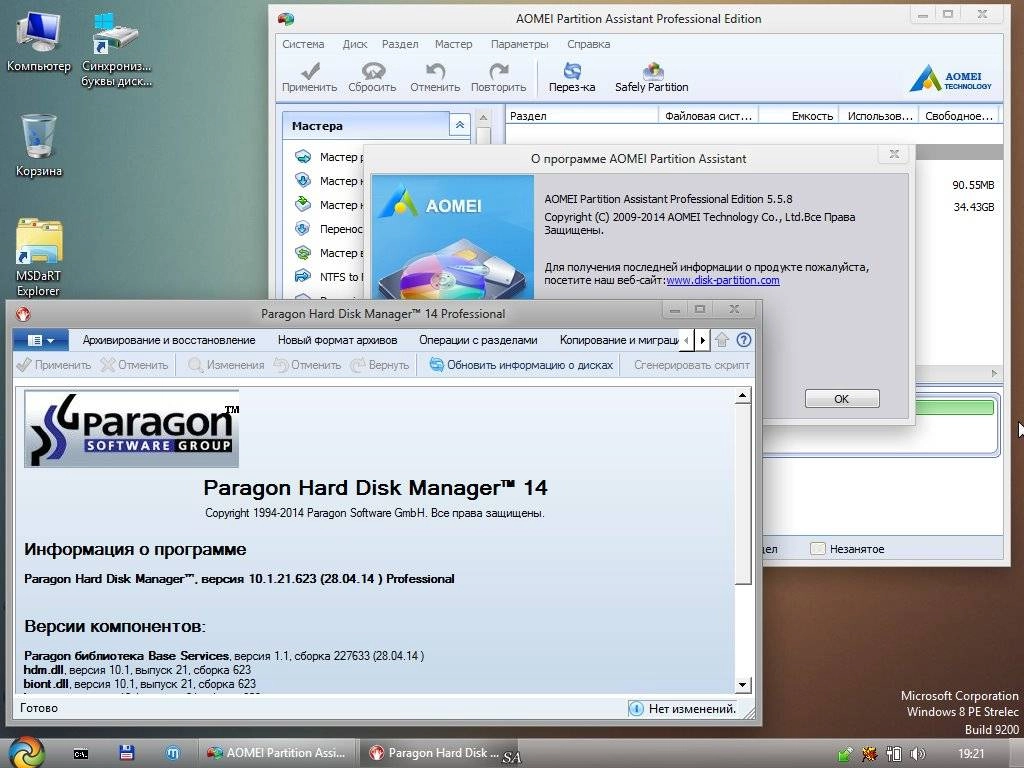Viewport: 1024px width, 768px height.
Task: Click the Paragon Software Group logo
Action: (x=131, y=428)
